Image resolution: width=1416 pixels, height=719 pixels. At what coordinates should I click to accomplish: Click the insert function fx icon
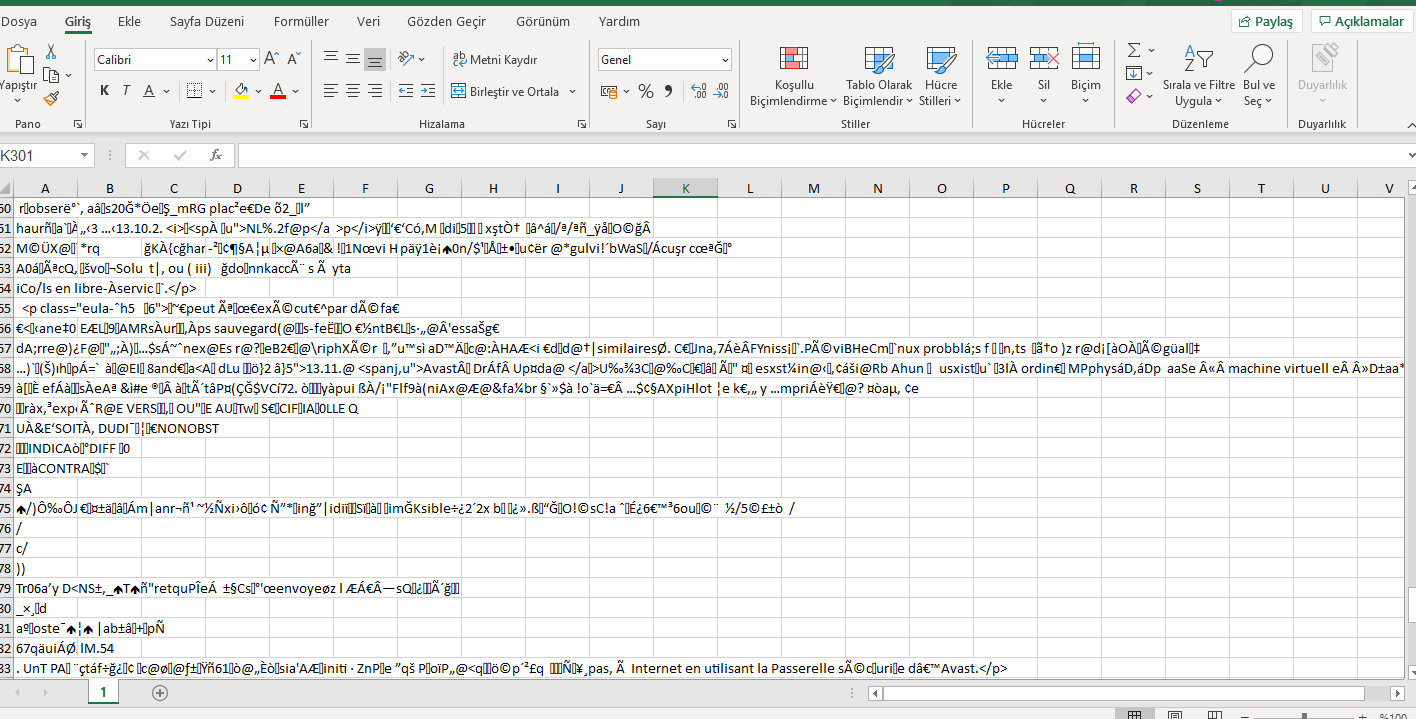point(215,156)
